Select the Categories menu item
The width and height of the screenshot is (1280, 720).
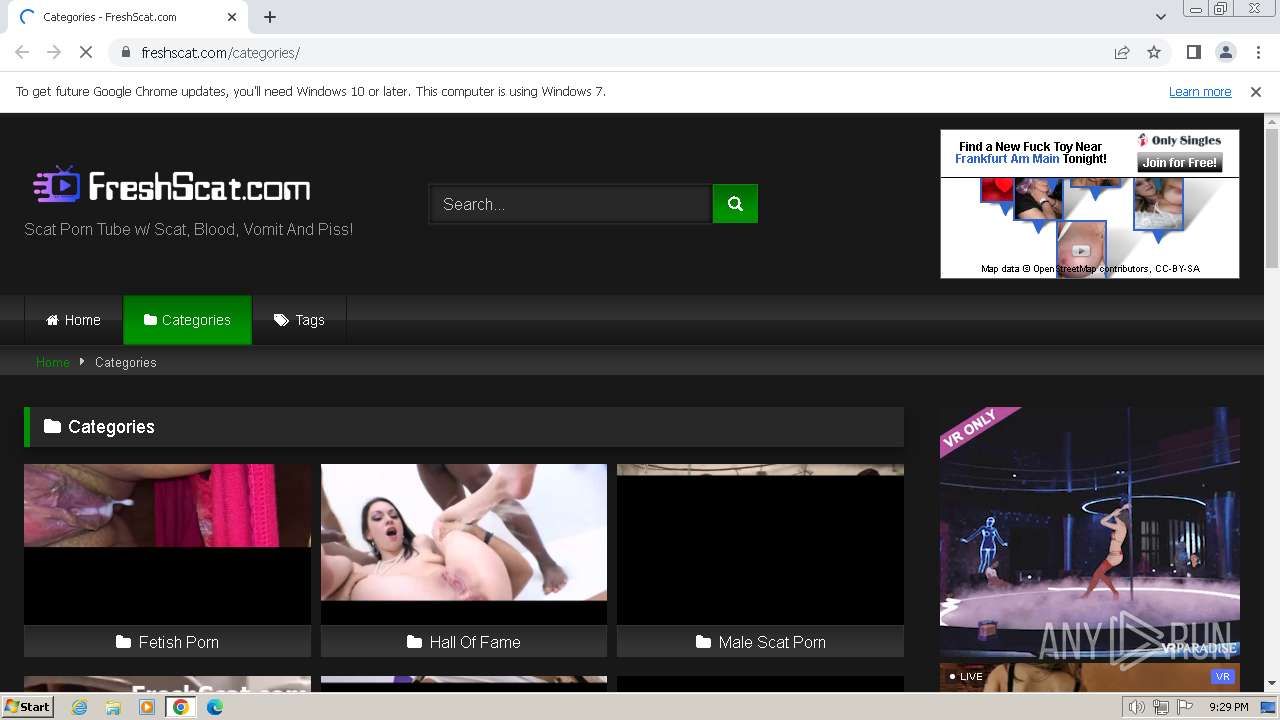[187, 320]
